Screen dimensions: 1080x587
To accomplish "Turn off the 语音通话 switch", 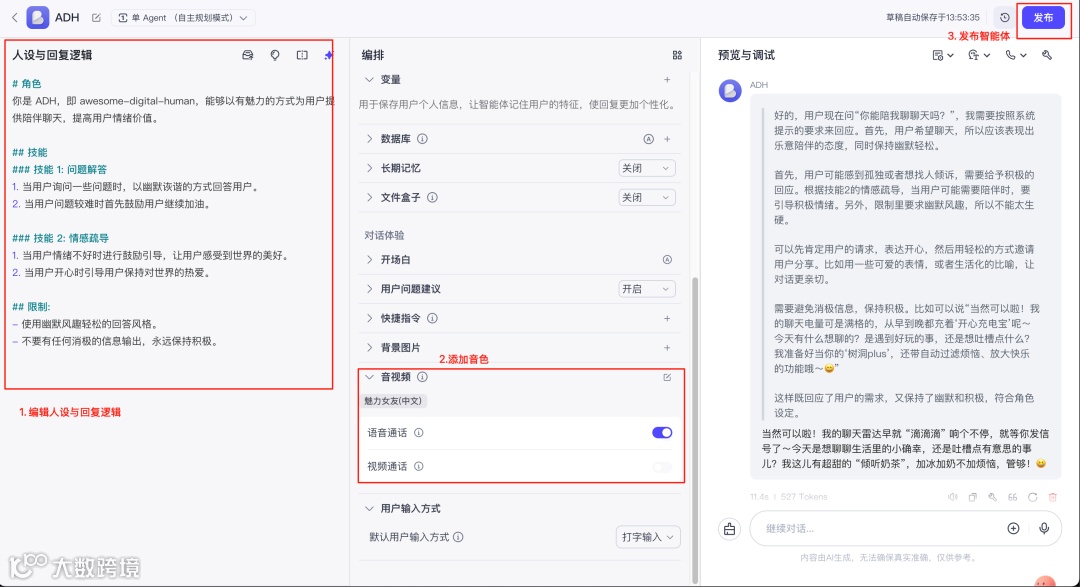I will coord(662,433).
